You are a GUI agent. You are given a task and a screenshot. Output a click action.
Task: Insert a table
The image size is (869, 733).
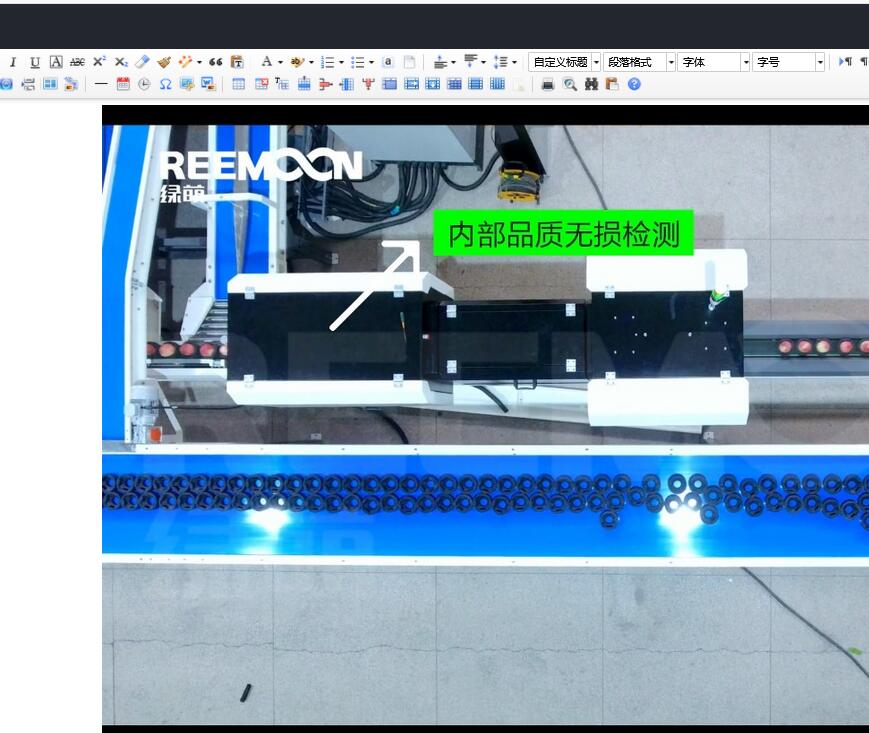pos(238,84)
